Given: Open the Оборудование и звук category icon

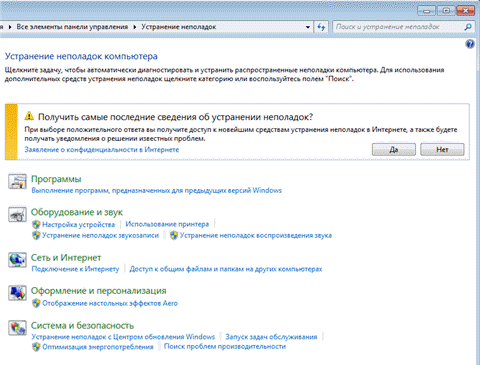Looking at the screenshot, I should 17,215.
